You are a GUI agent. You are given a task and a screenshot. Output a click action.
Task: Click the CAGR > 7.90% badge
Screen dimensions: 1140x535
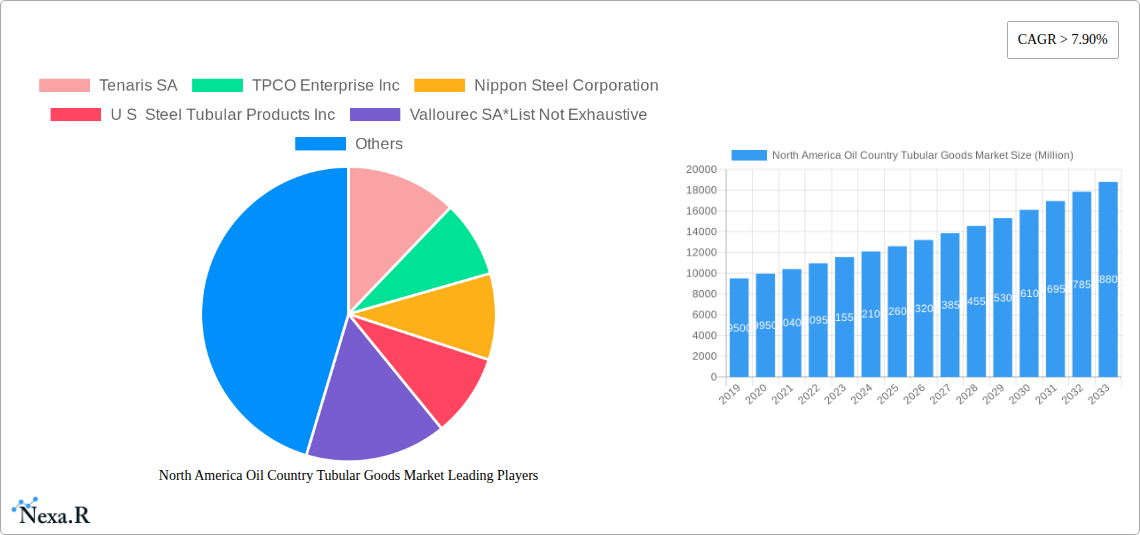(x=1062, y=40)
